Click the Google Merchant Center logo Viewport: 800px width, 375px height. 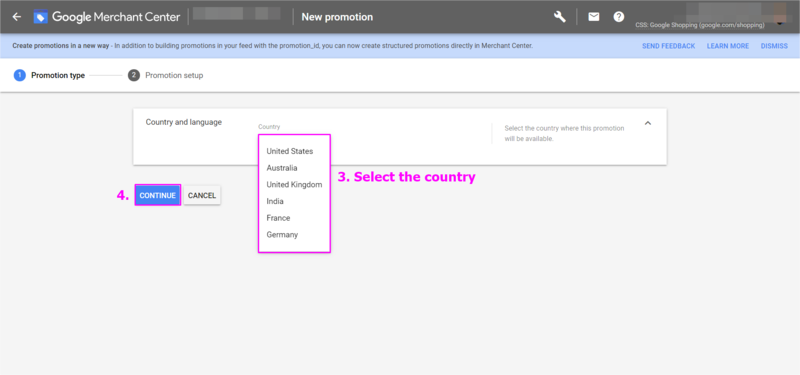click(107, 17)
